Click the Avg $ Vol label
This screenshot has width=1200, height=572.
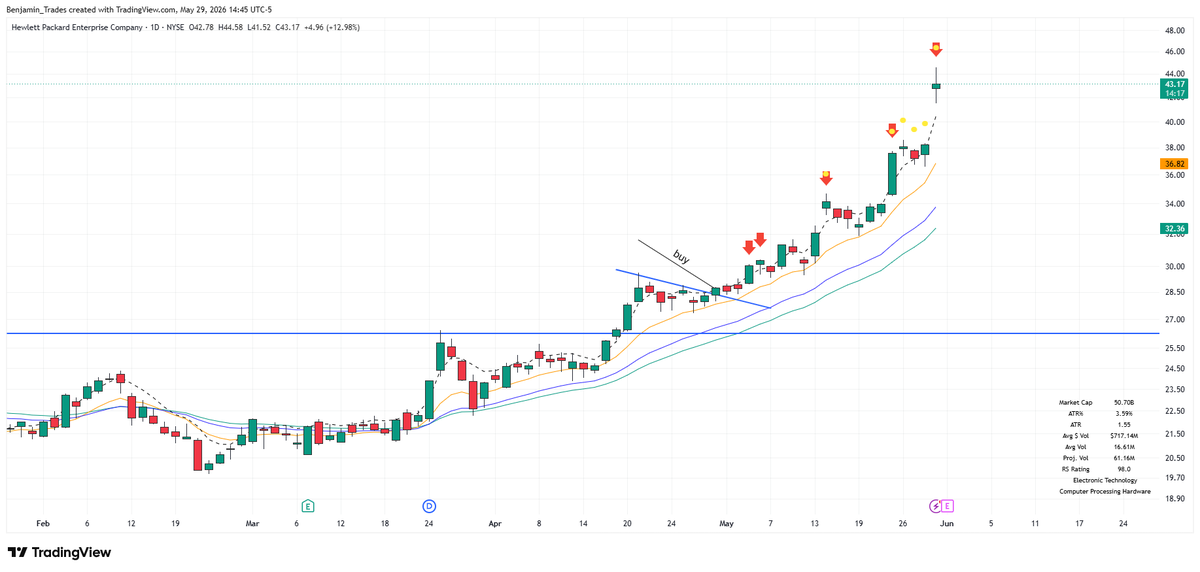[1076, 436]
